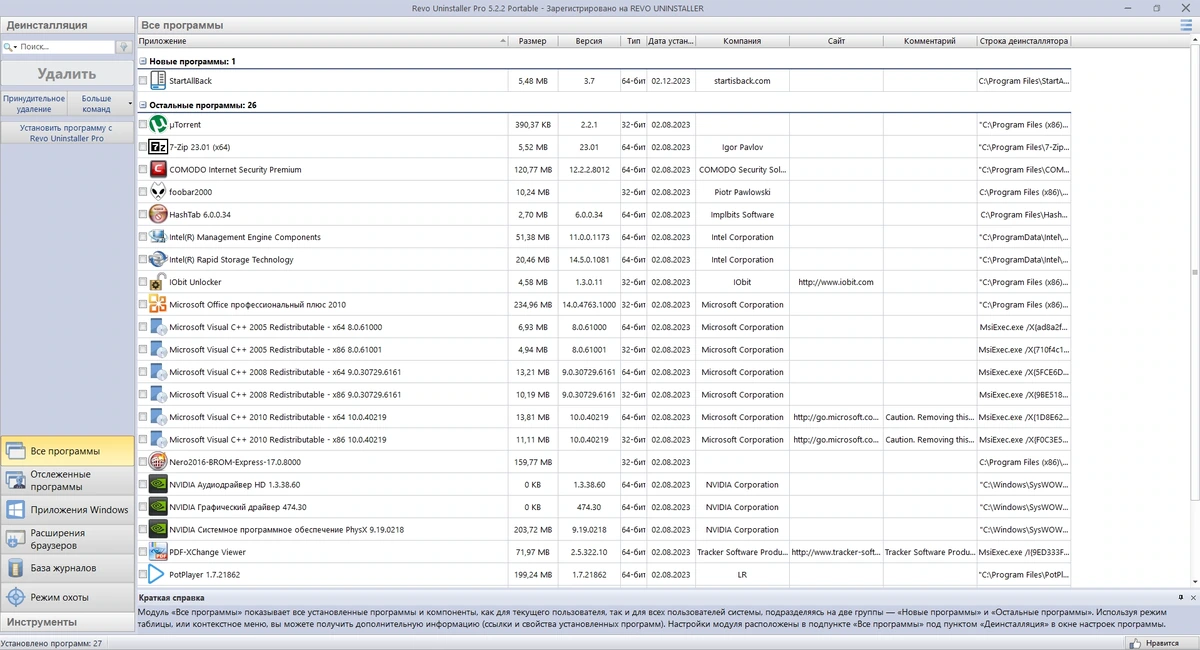Click the foobar2000 alien icon
Viewport: 1200px width, 650px height.
click(157, 192)
